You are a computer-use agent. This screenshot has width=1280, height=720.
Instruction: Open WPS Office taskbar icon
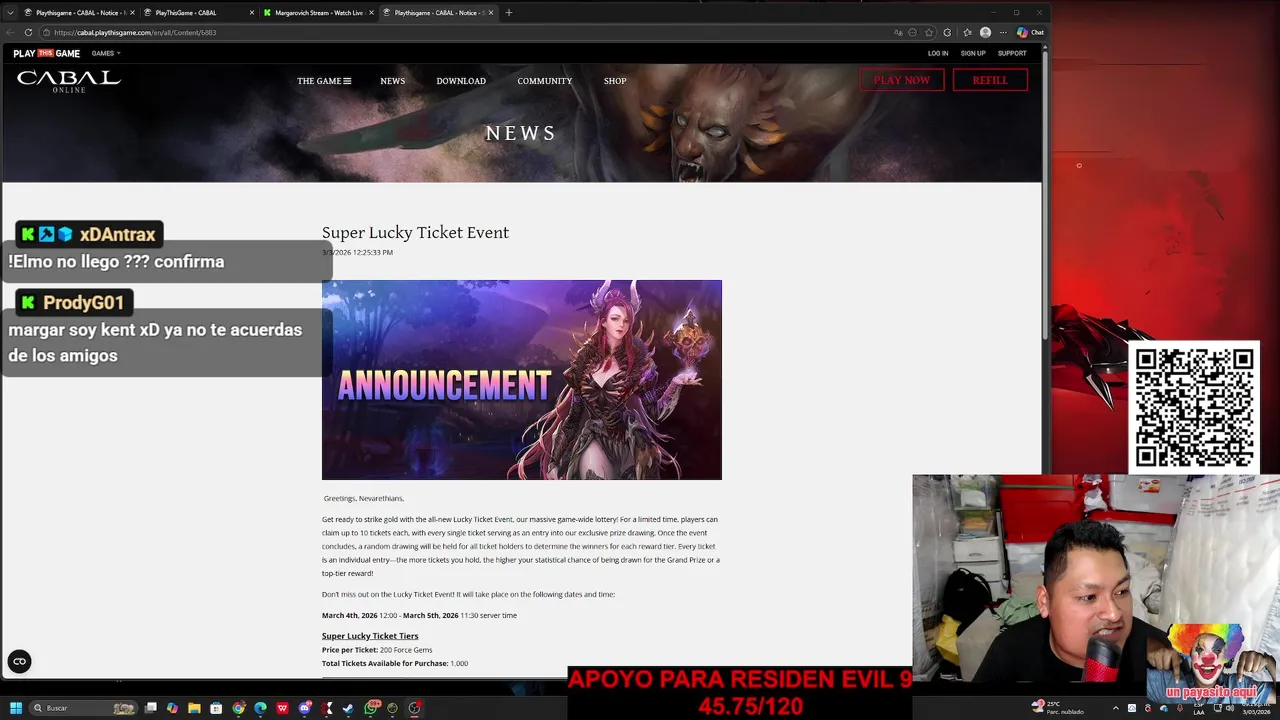coord(282,708)
